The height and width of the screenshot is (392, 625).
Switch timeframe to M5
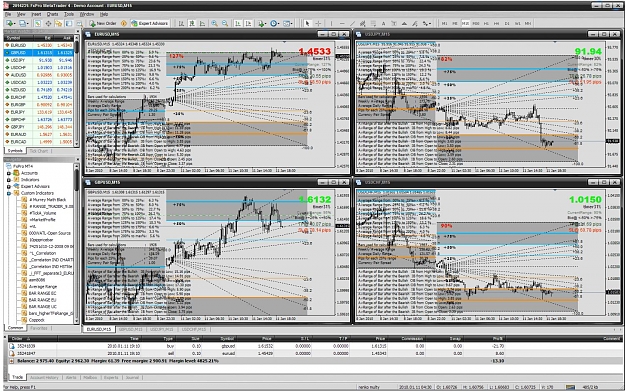(x=455, y=24)
